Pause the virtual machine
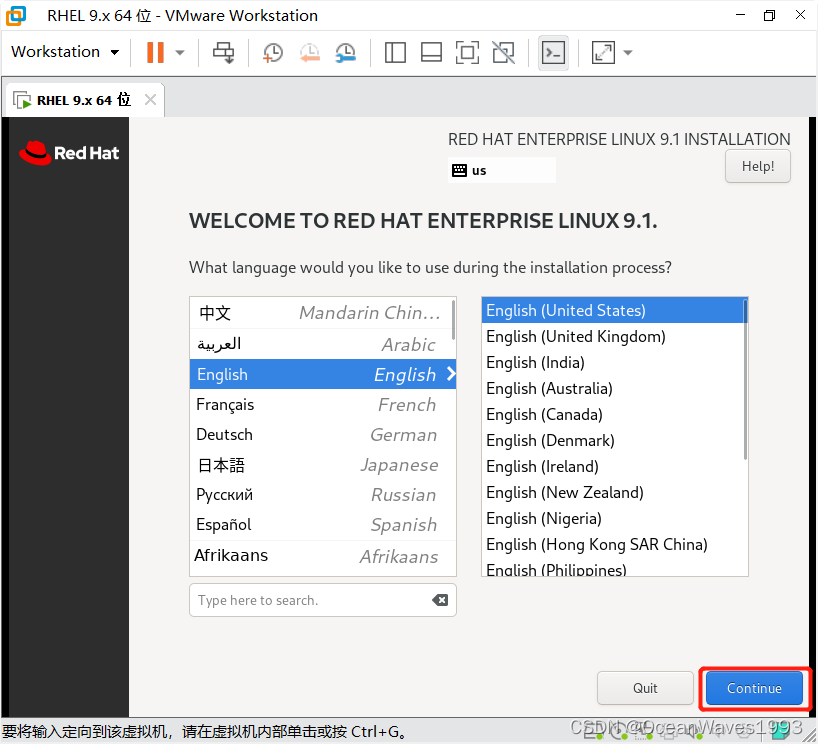818x744 pixels. click(x=155, y=52)
